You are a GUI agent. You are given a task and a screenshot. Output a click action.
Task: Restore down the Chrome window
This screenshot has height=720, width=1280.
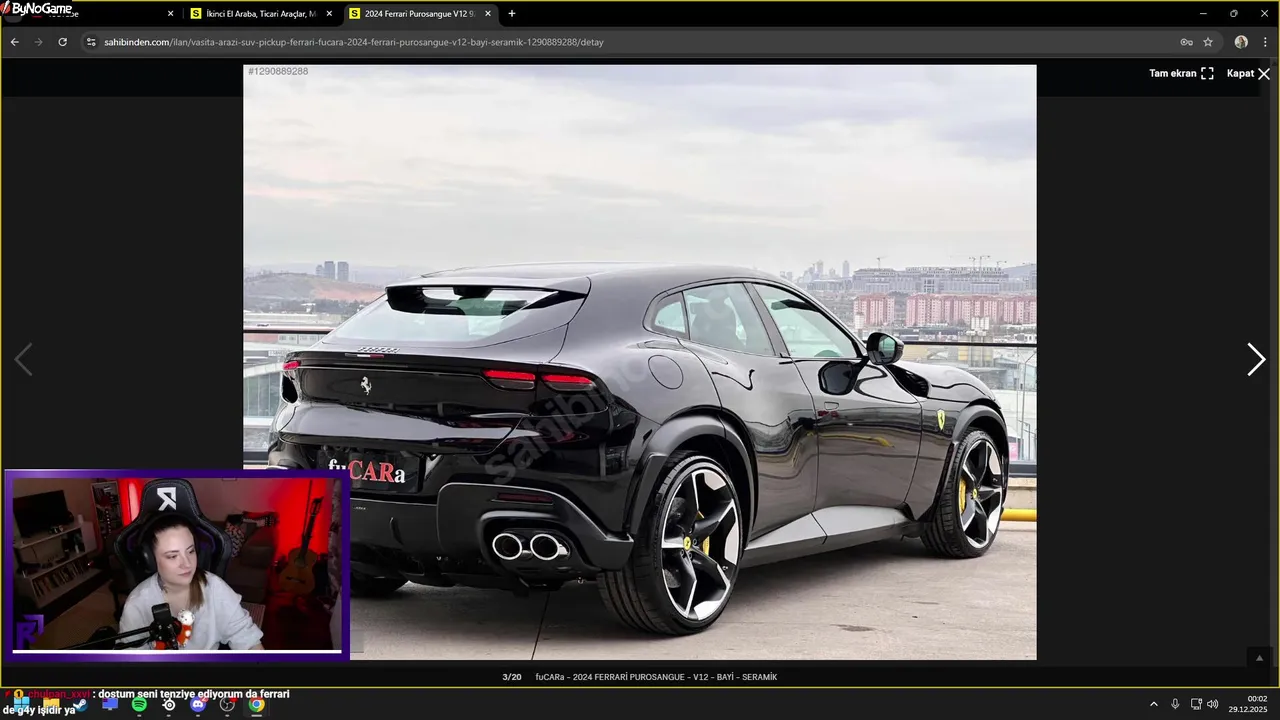(1234, 14)
